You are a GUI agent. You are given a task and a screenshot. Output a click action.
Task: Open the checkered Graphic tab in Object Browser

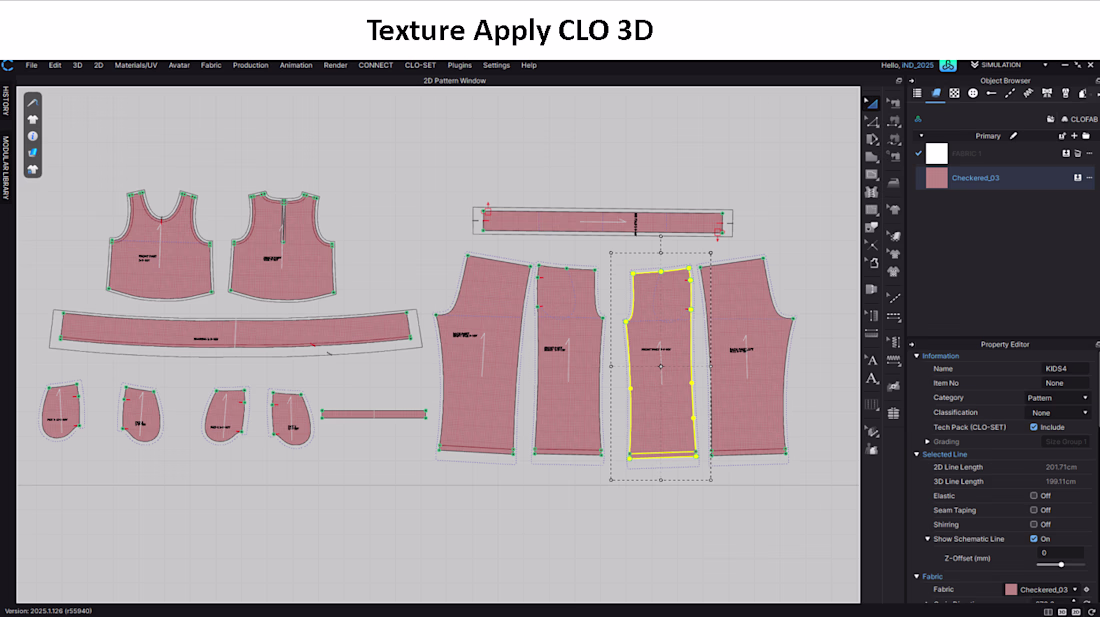click(954, 93)
